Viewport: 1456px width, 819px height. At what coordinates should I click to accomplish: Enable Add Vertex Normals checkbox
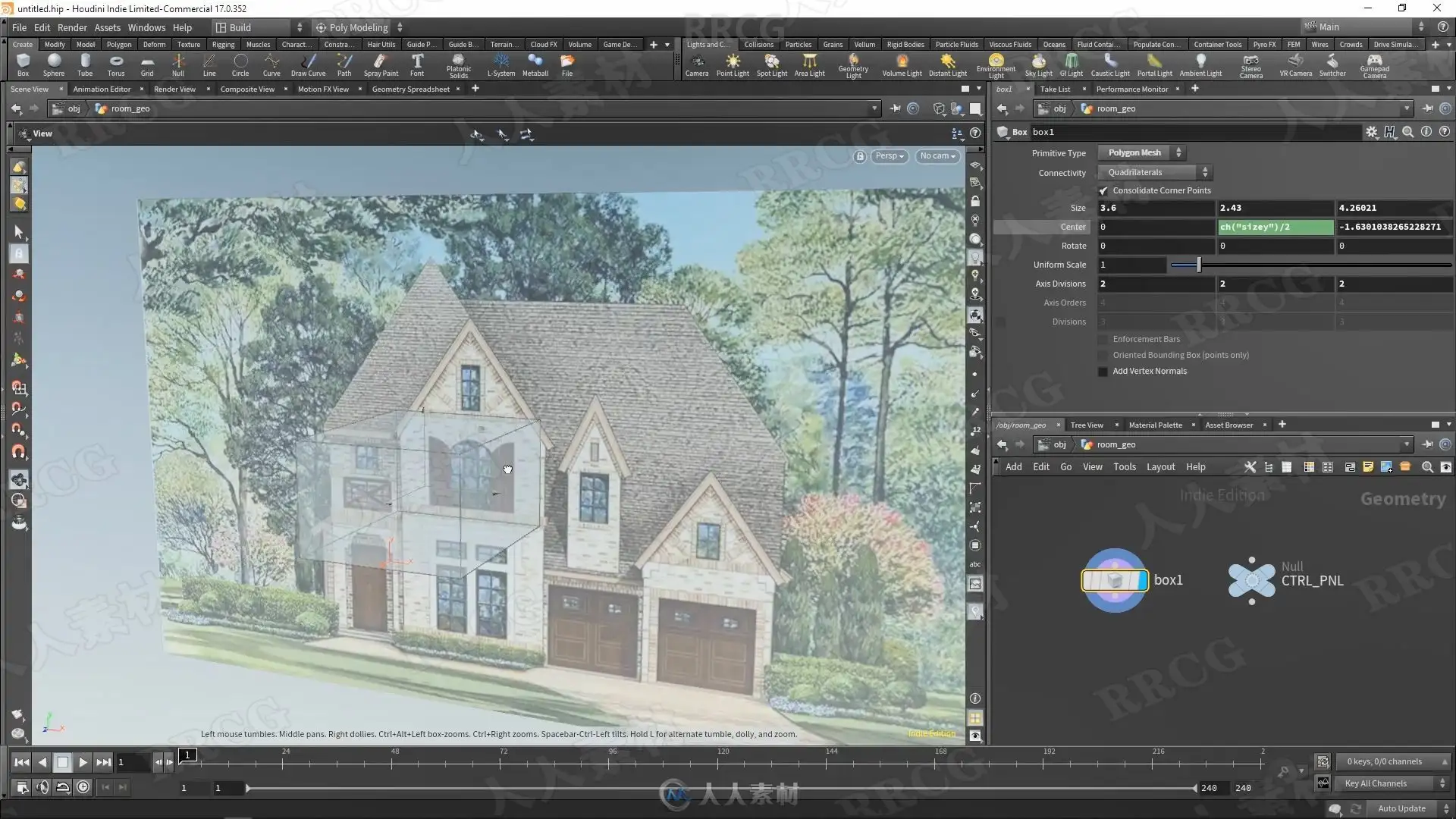pyautogui.click(x=1103, y=372)
